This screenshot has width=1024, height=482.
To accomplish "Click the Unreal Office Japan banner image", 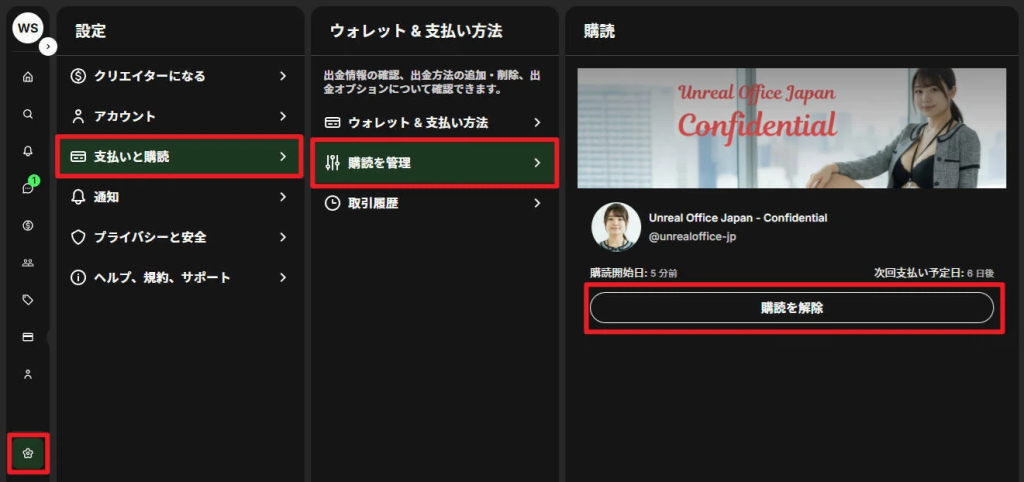I will pyautogui.click(x=791, y=128).
